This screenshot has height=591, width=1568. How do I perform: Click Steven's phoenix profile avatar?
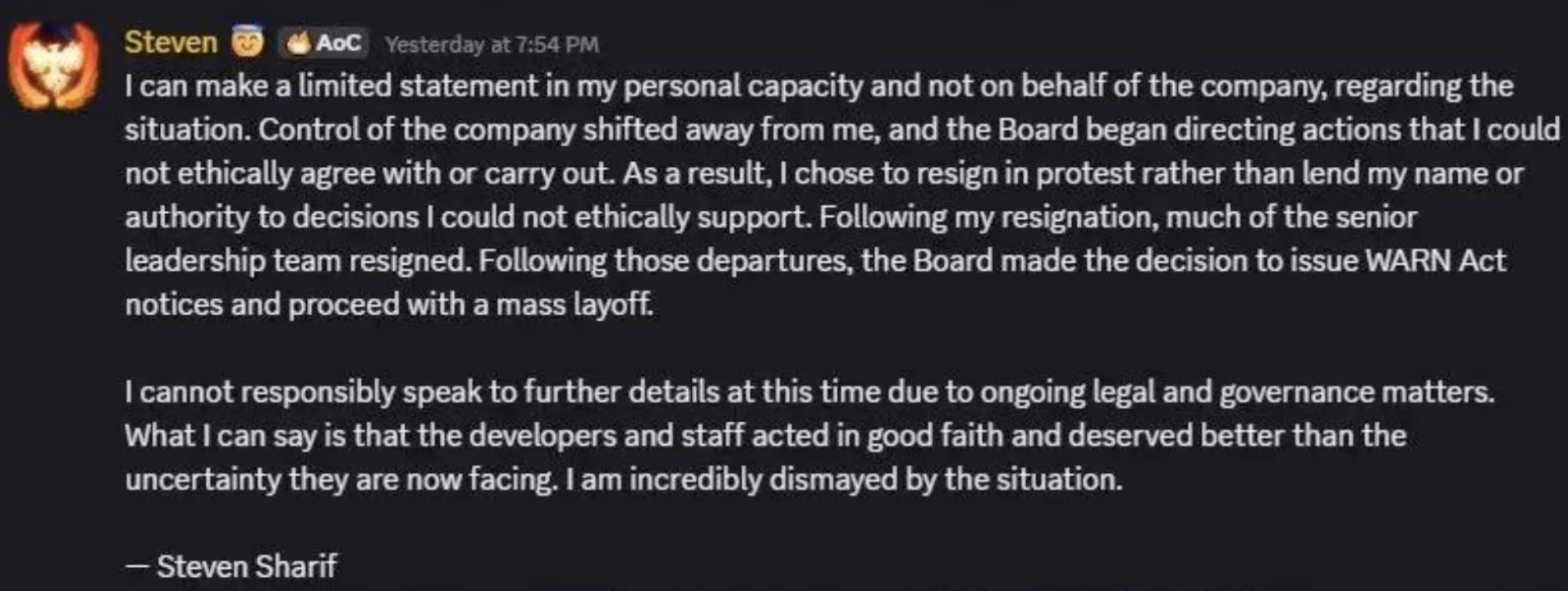[53, 66]
